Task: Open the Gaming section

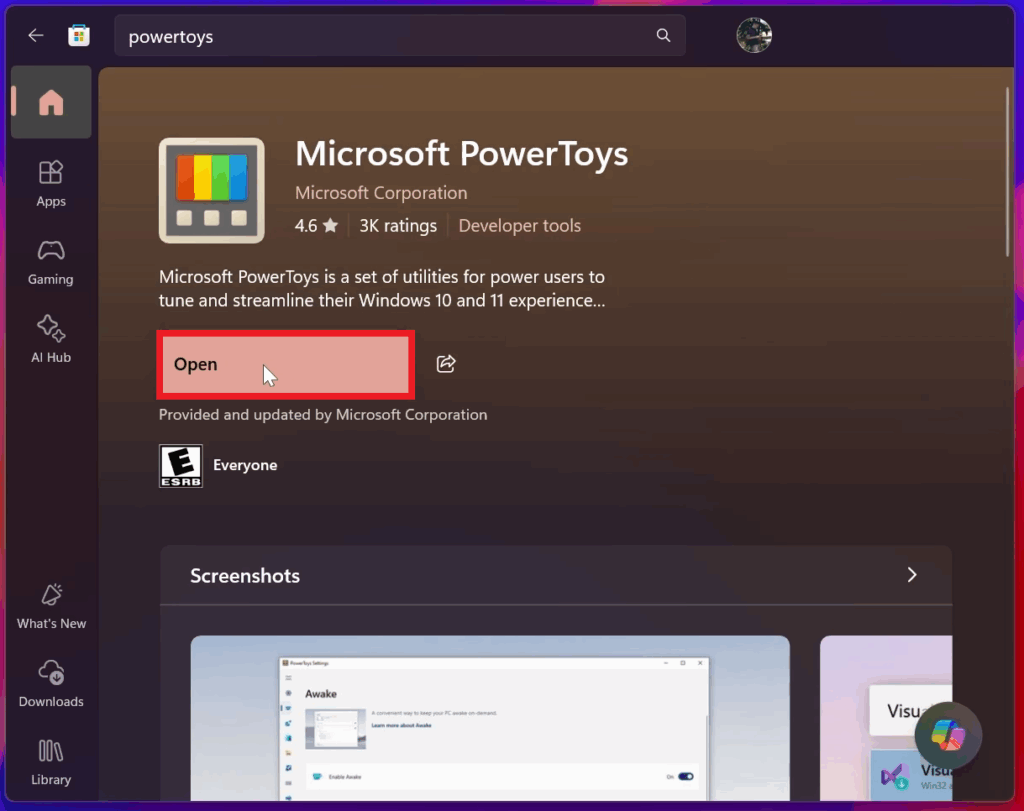Action: 51,262
